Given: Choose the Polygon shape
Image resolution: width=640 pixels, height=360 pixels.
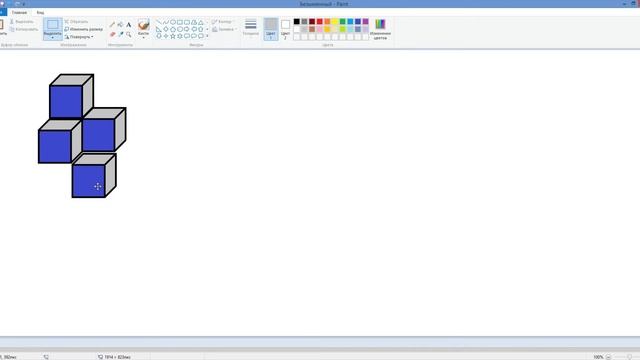Looking at the screenshot, I should (194, 22).
